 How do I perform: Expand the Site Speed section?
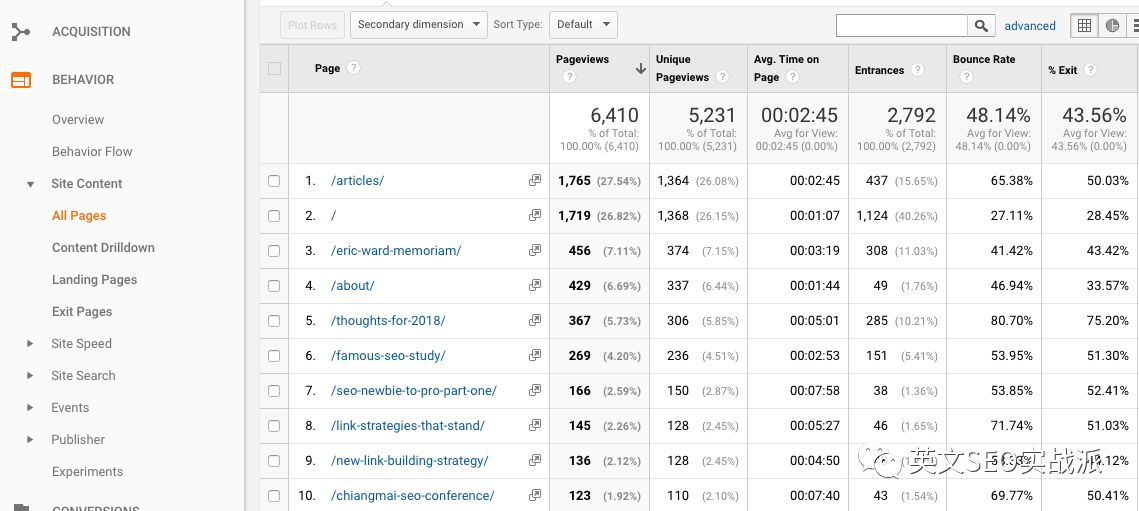tap(30, 344)
